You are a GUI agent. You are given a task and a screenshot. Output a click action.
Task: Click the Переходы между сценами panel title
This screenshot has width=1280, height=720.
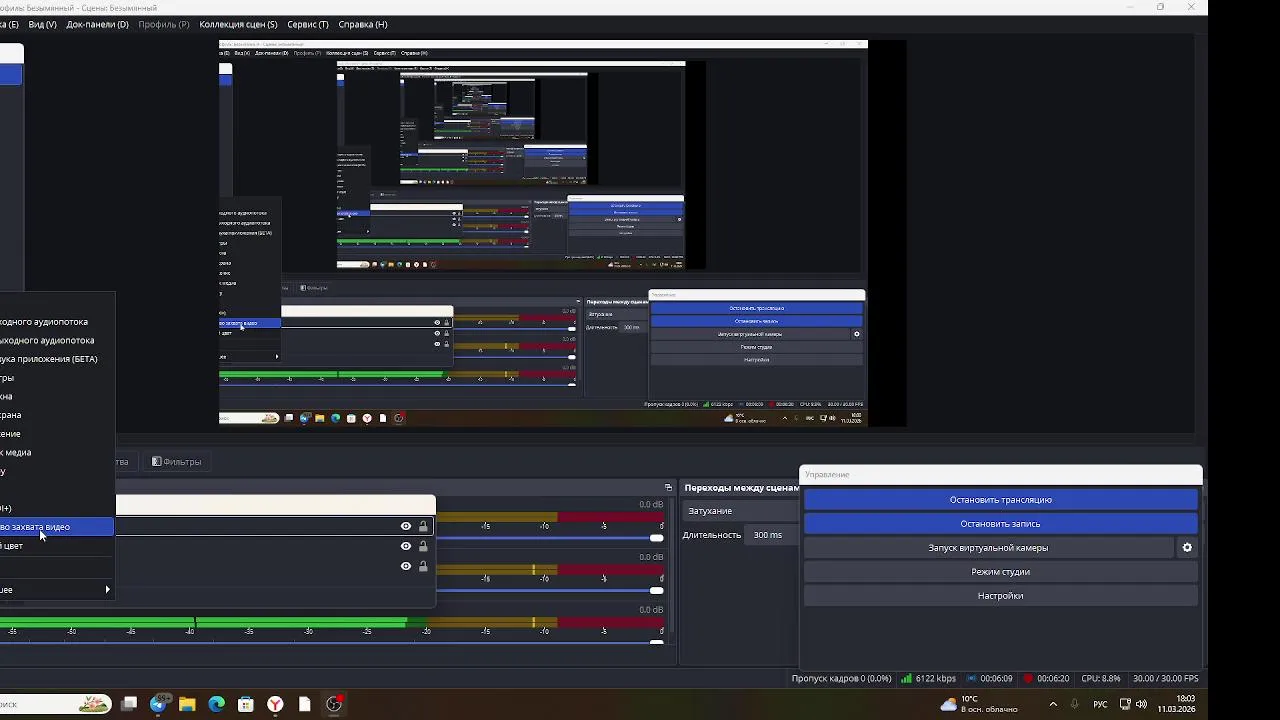click(741, 488)
